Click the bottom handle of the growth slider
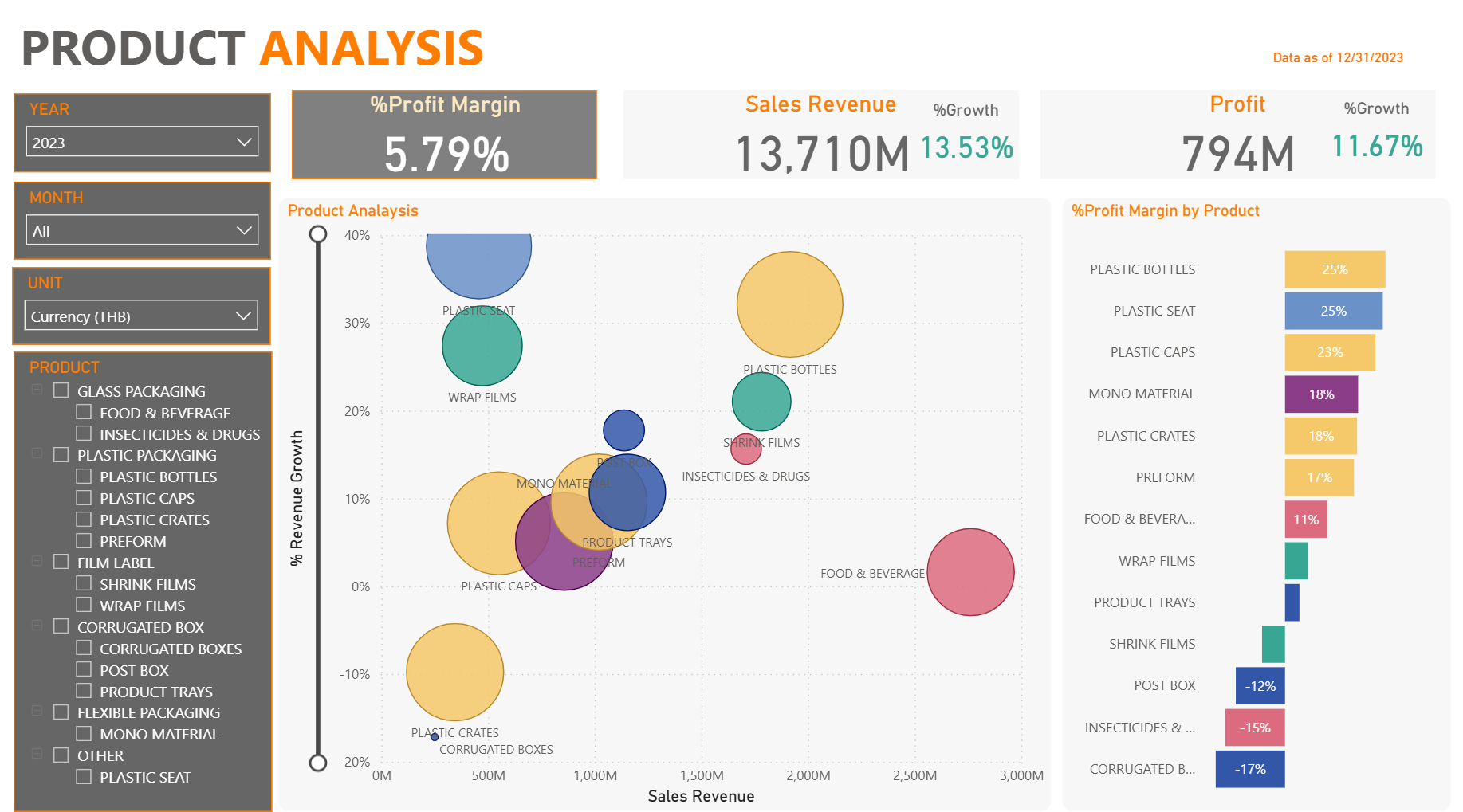Screen dimensions: 1463x812 point(318,763)
